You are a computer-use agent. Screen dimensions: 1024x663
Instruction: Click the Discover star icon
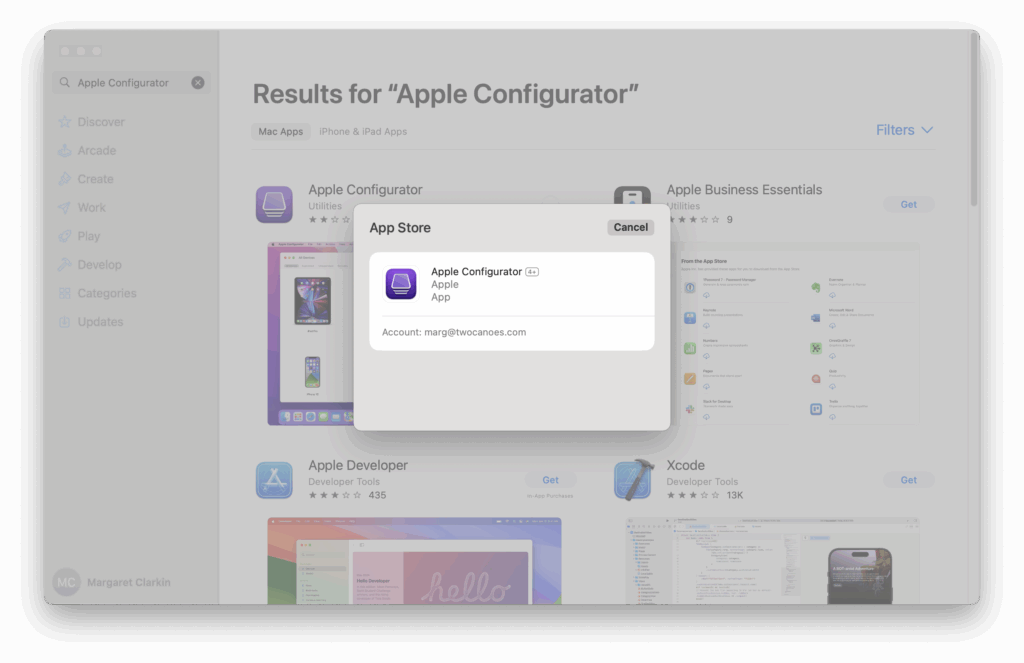(x=64, y=121)
